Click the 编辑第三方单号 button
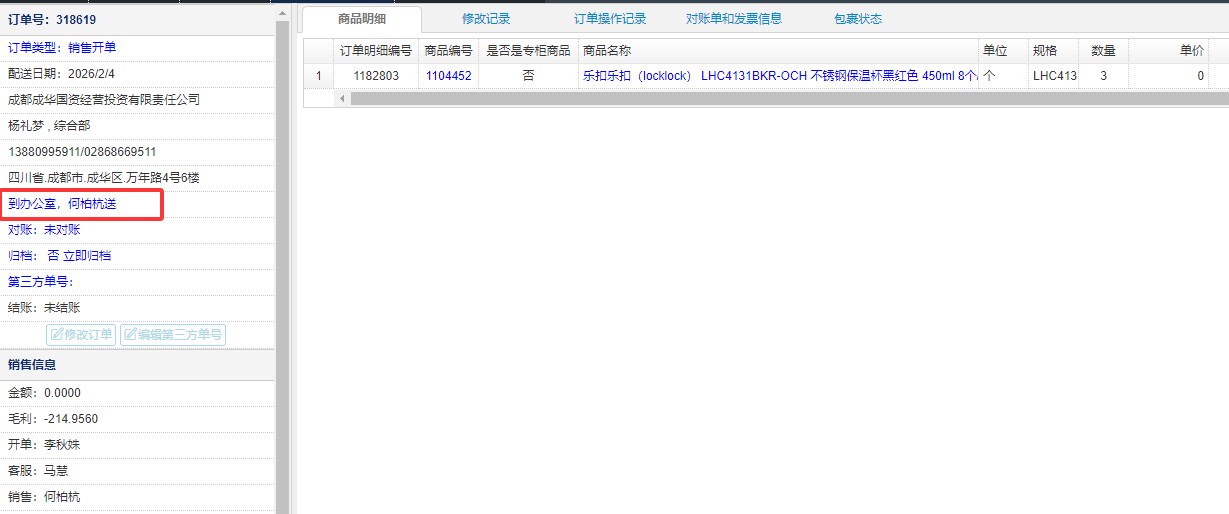 click(173, 334)
